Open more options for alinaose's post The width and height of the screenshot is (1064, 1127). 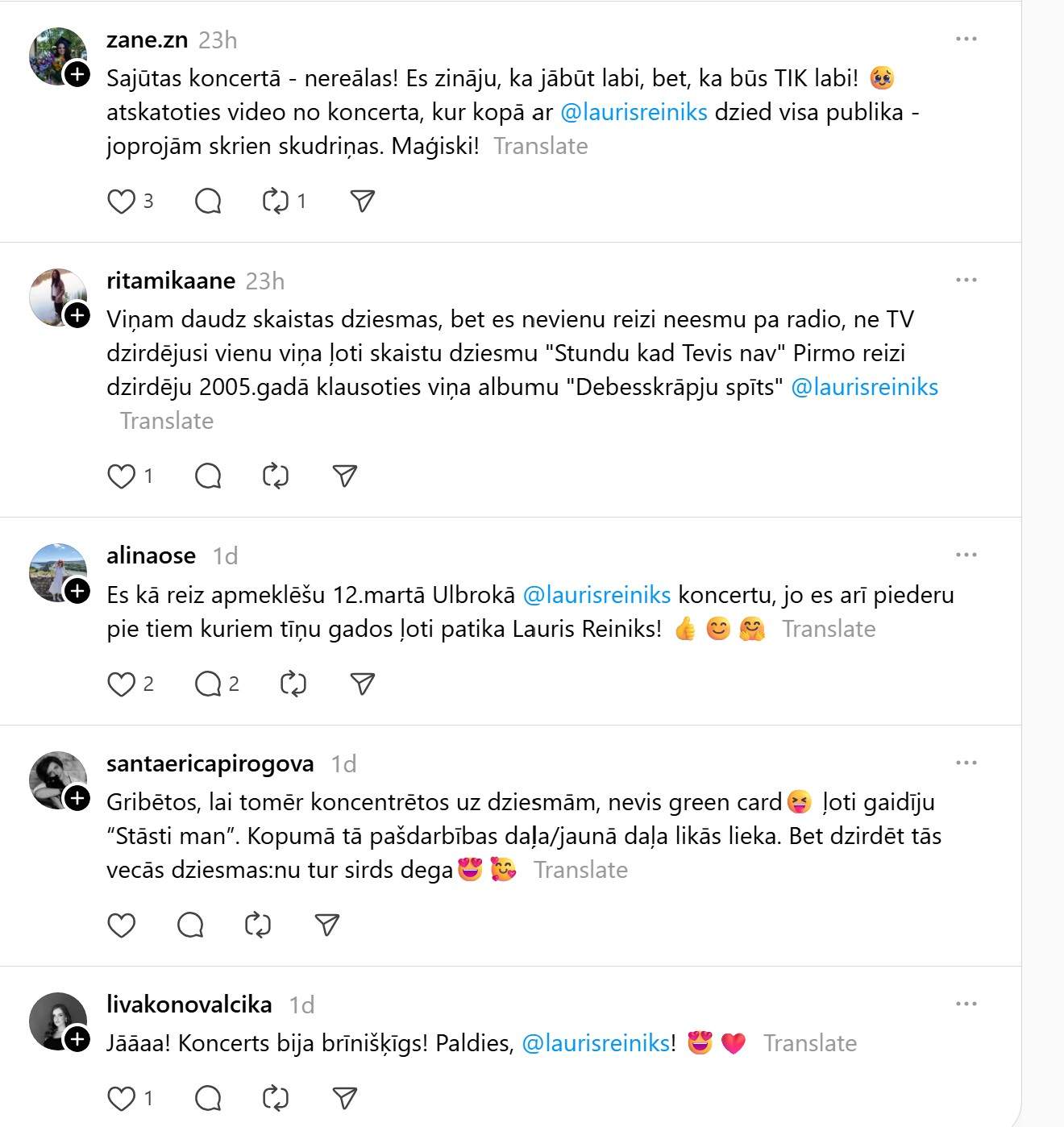[966, 555]
